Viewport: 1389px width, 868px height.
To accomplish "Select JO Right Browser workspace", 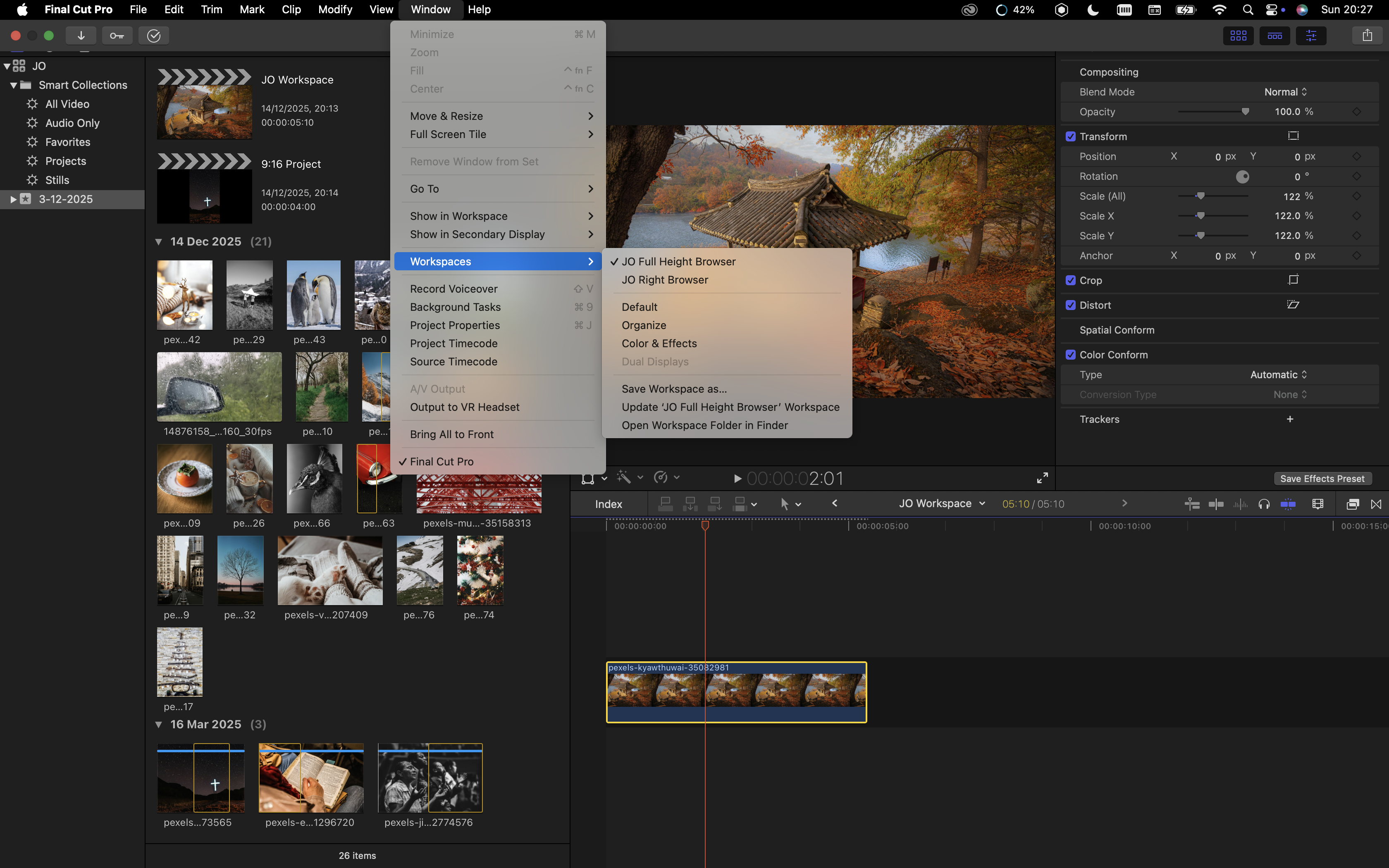I will 665,279.
